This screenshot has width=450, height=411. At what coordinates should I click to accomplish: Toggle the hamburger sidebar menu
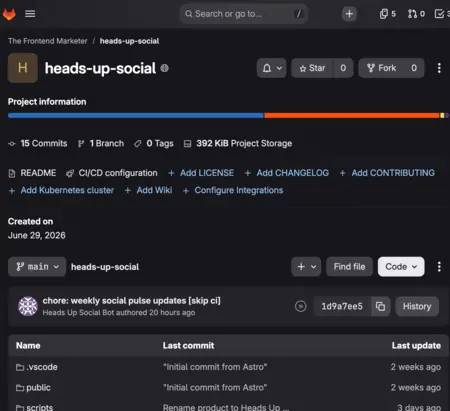[30, 14]
